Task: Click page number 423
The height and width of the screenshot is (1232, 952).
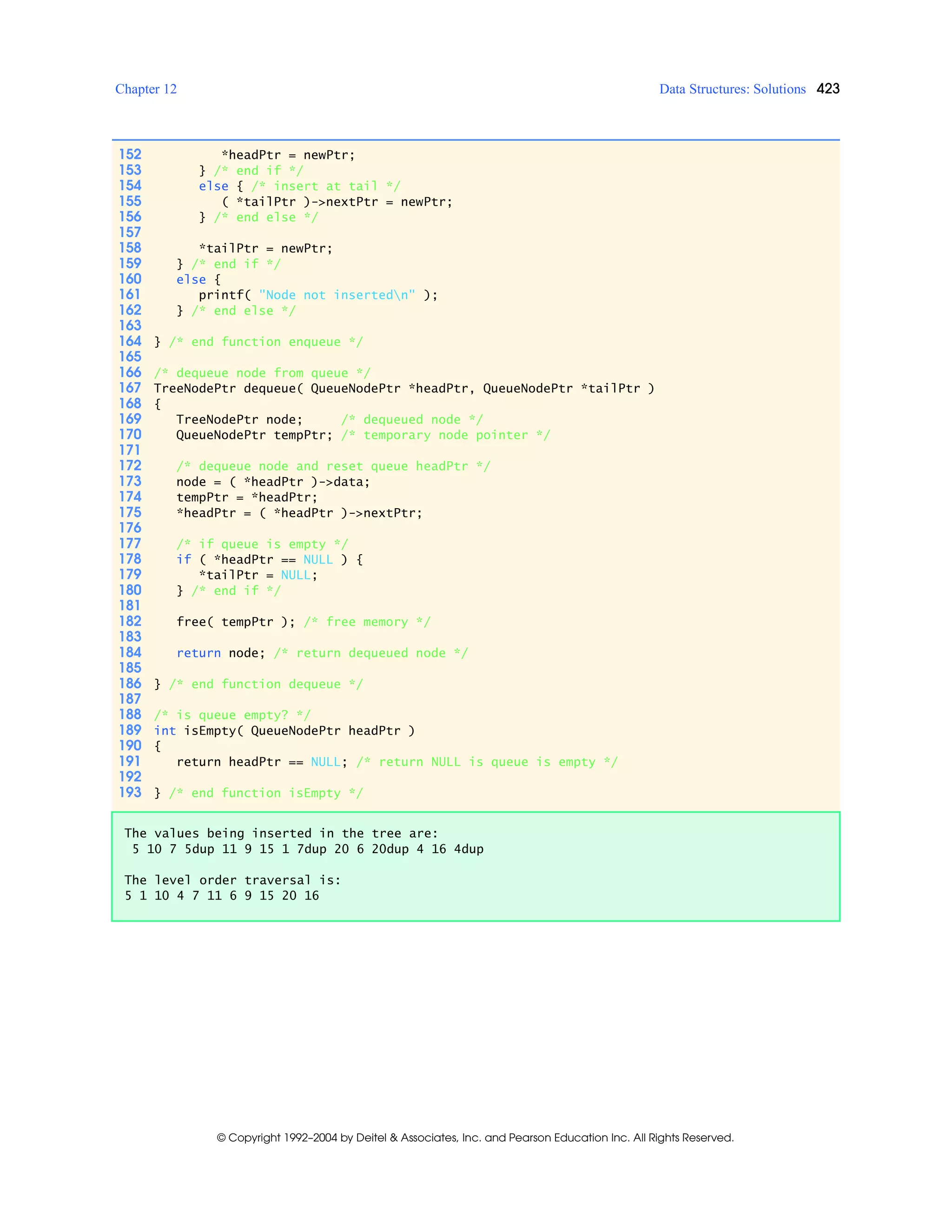Action: [828, 88]
